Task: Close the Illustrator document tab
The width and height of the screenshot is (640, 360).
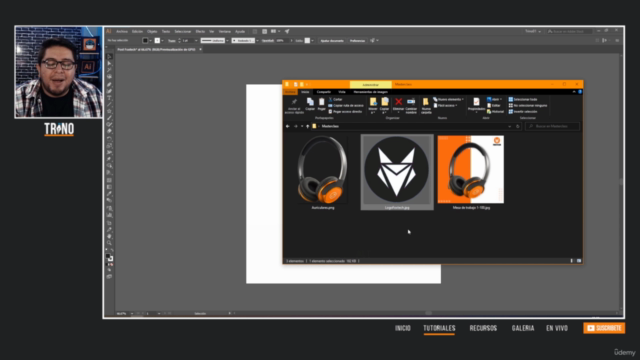Action: point(200,49)
